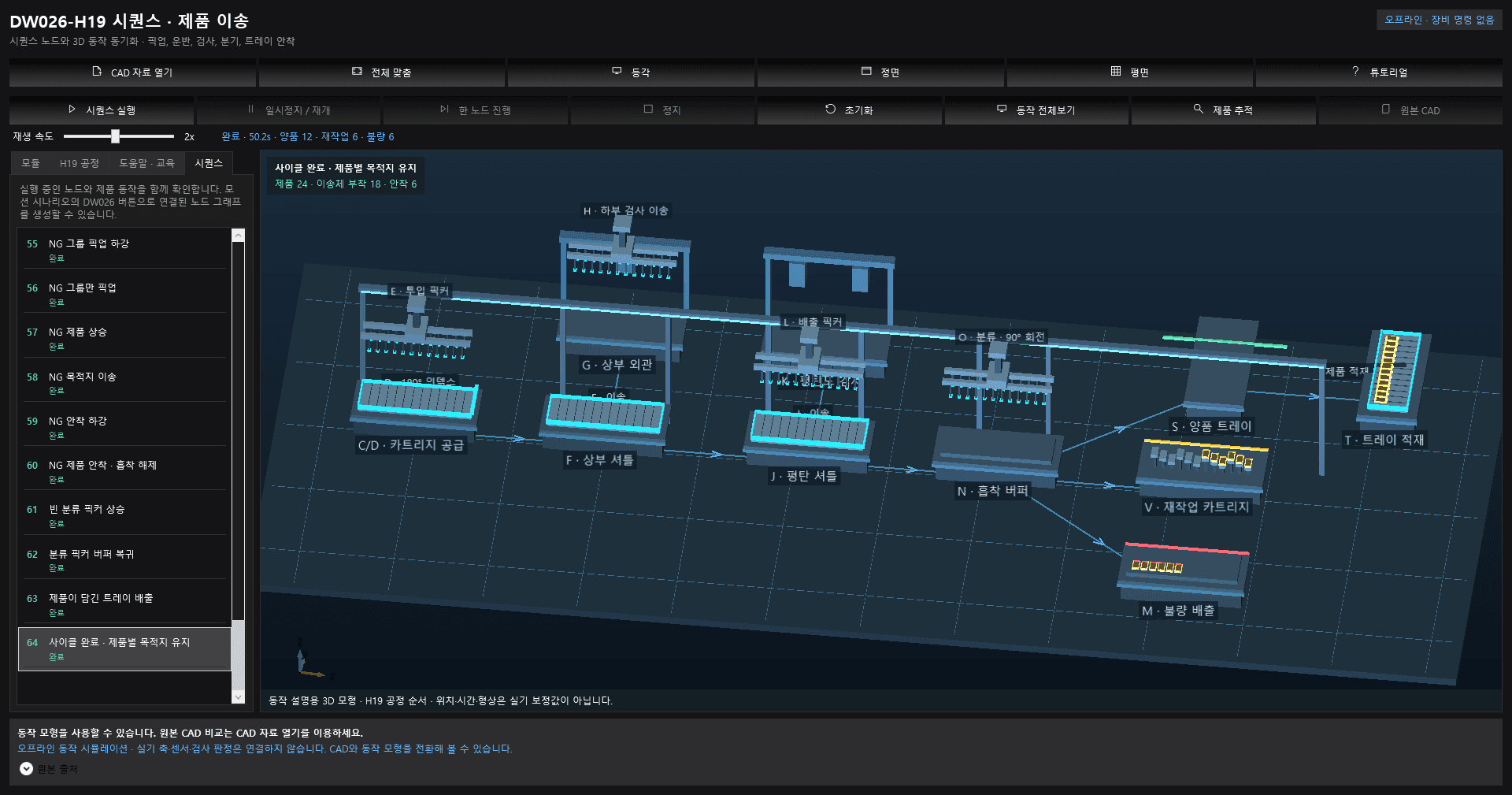Toggle 일시정지 / 재개 pause control

[x=288, y=110]
